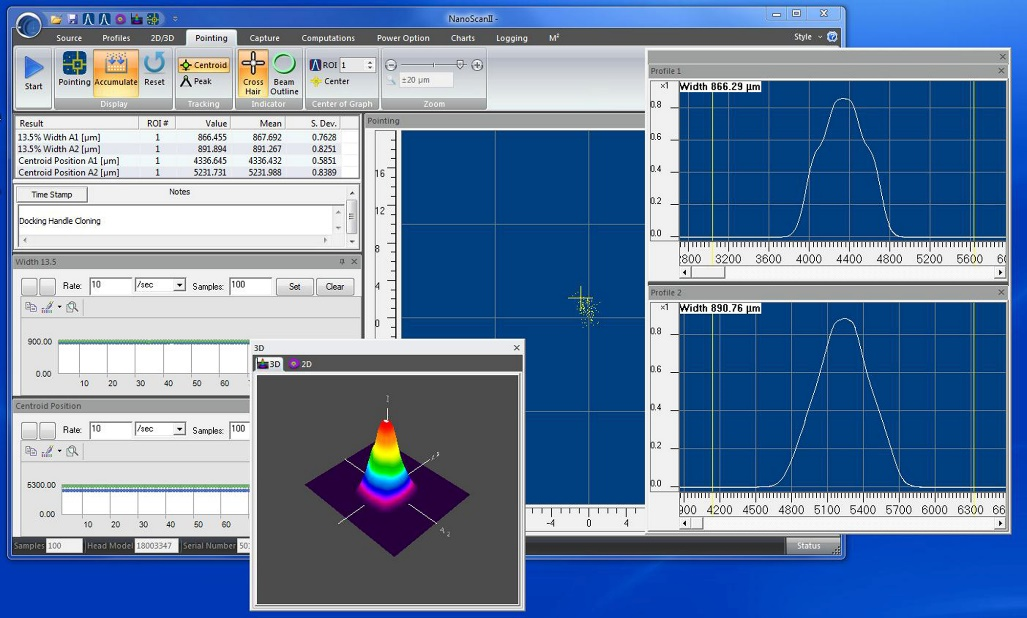Save using the quick access floppy icon
This screenshot has width=1027, height=618.
point(73,19)
